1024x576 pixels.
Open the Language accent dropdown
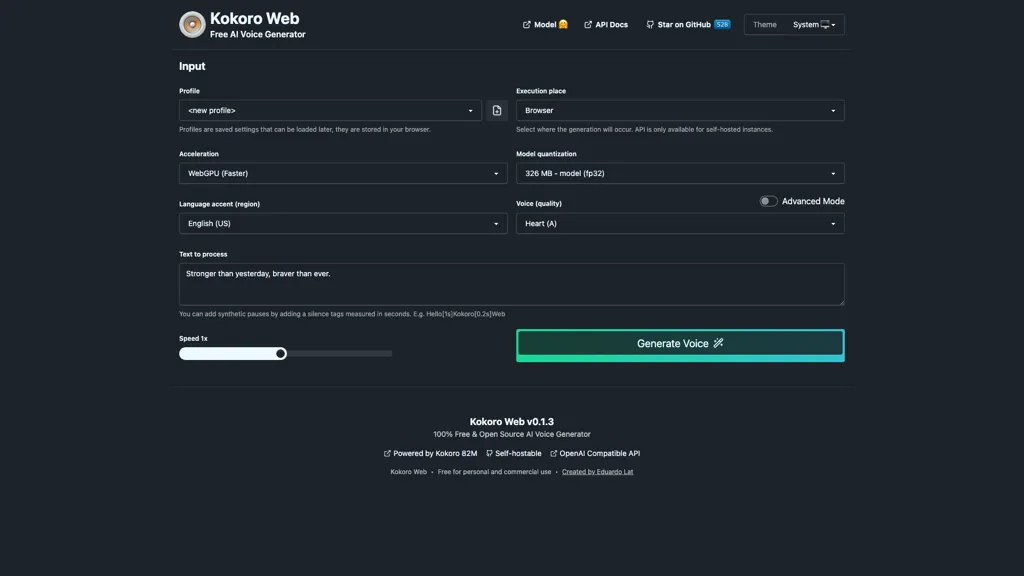(x=343, y=223)
